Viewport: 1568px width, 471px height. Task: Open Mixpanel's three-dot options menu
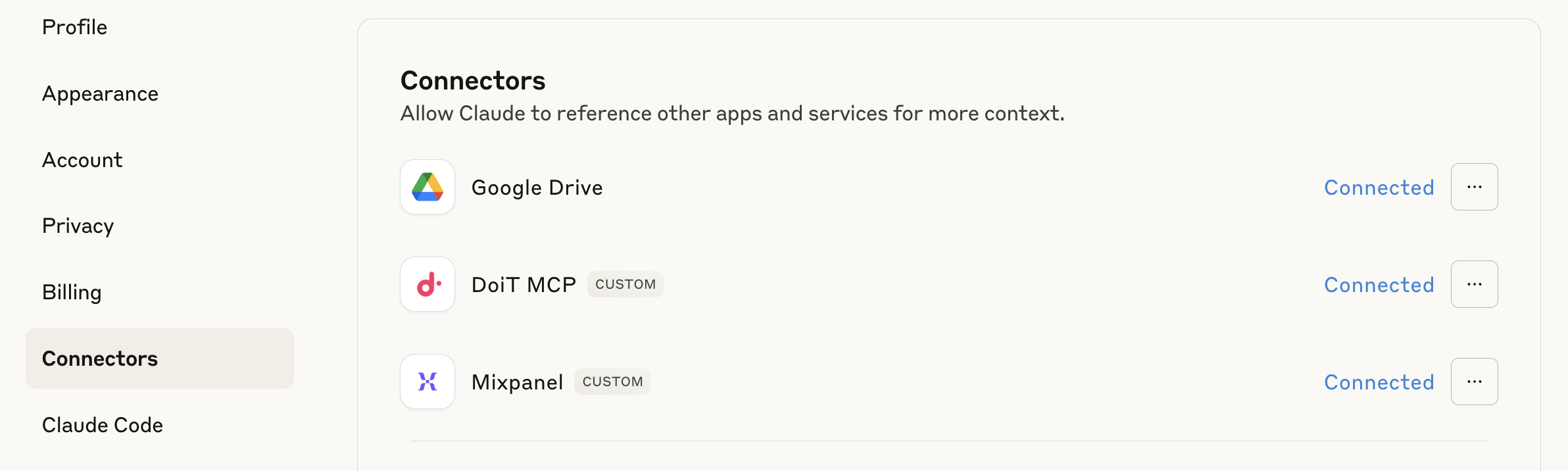(x=1474, y=382)
